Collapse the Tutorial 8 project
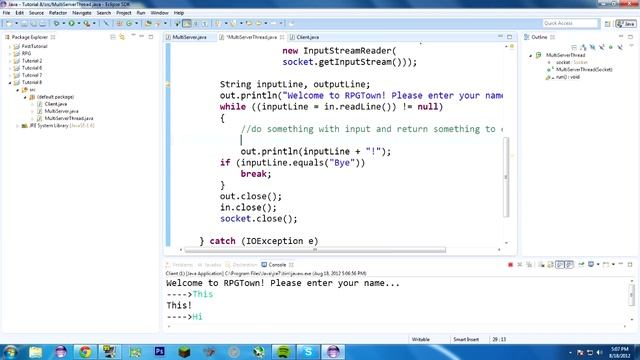This screenshot has height=360, width=640. (10, 82)
